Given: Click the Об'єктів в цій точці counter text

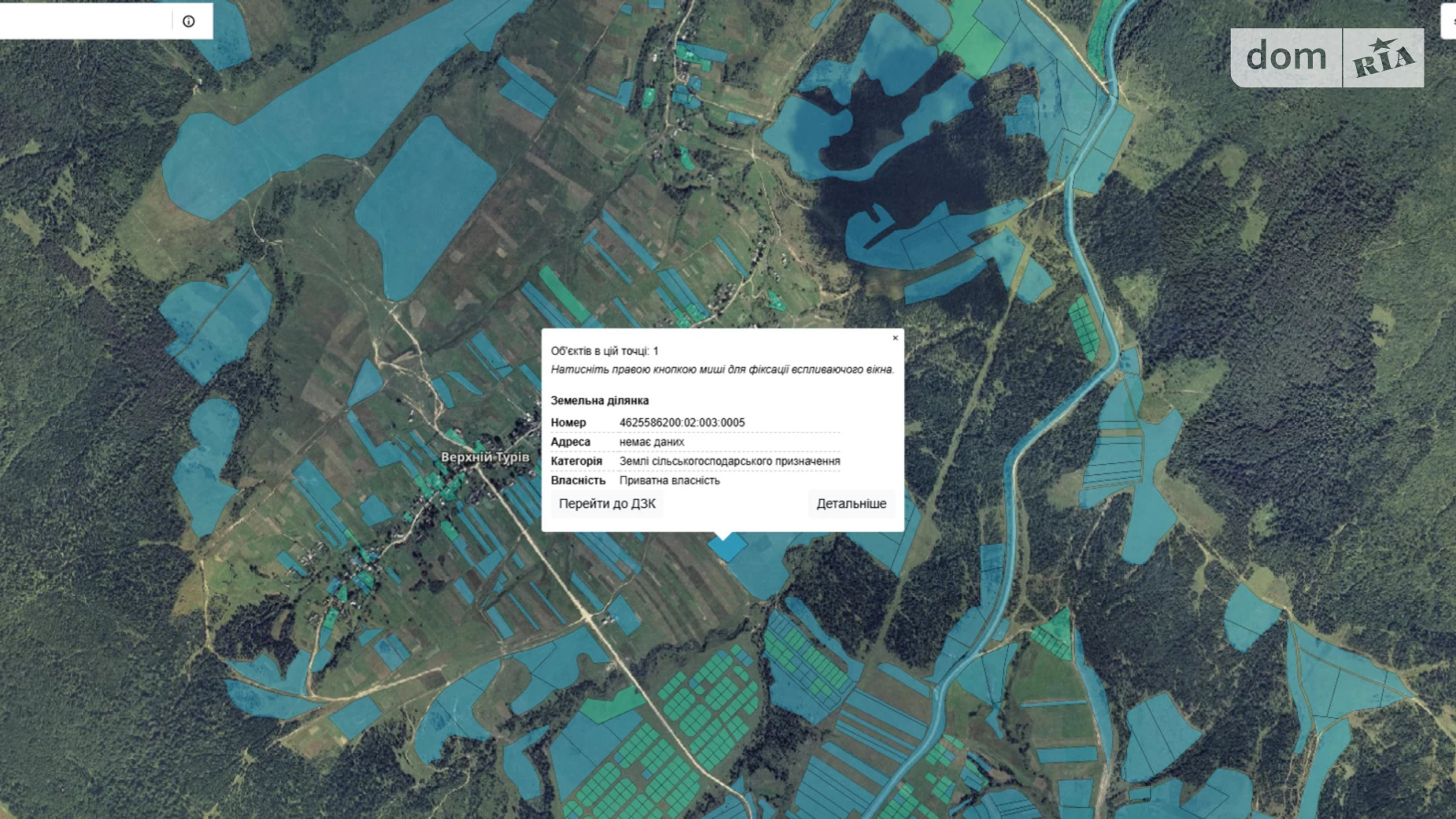Looking at the screenshot, I should point(604,351).
